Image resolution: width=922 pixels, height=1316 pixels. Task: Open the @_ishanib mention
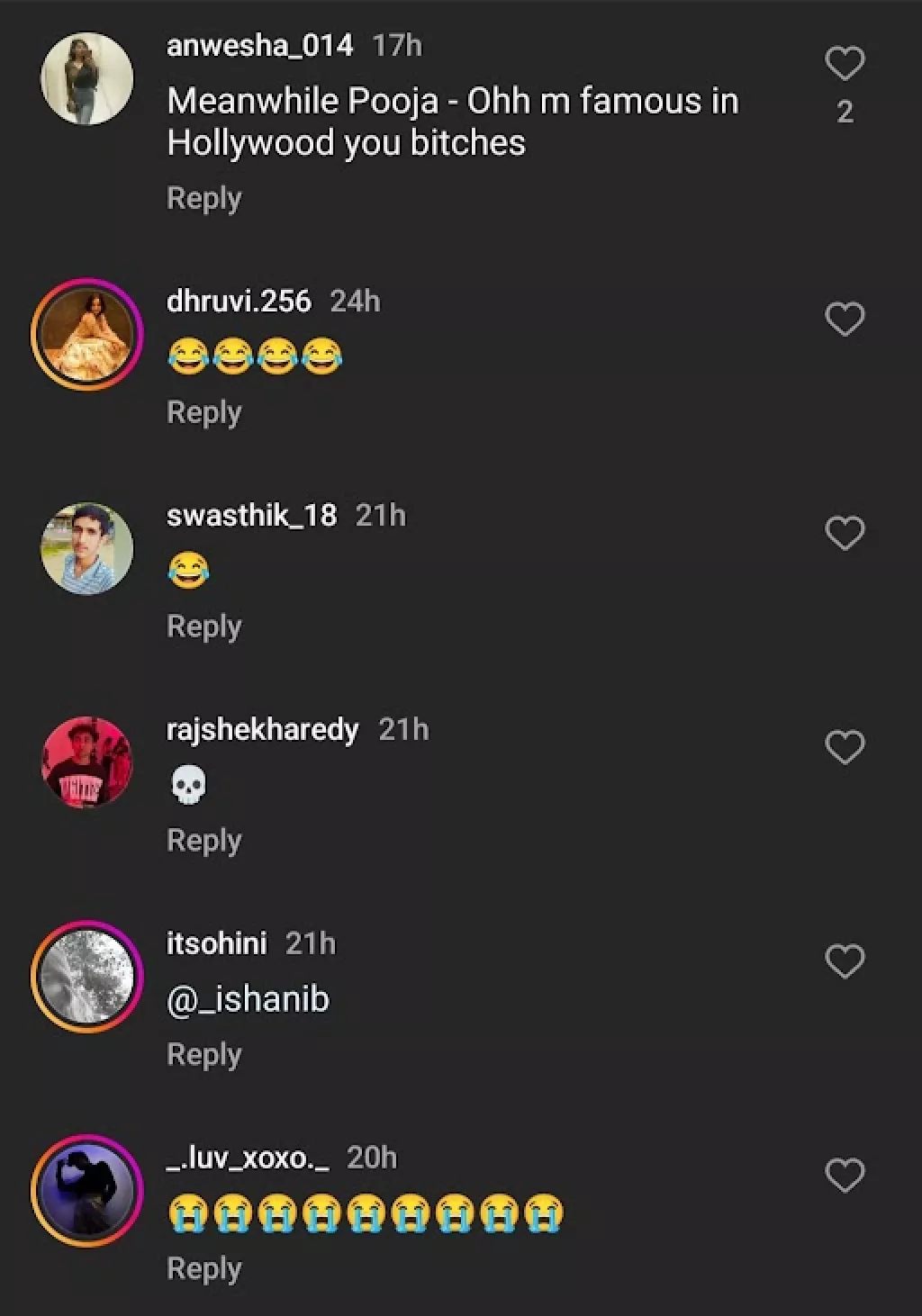(x=249, y=1000)
